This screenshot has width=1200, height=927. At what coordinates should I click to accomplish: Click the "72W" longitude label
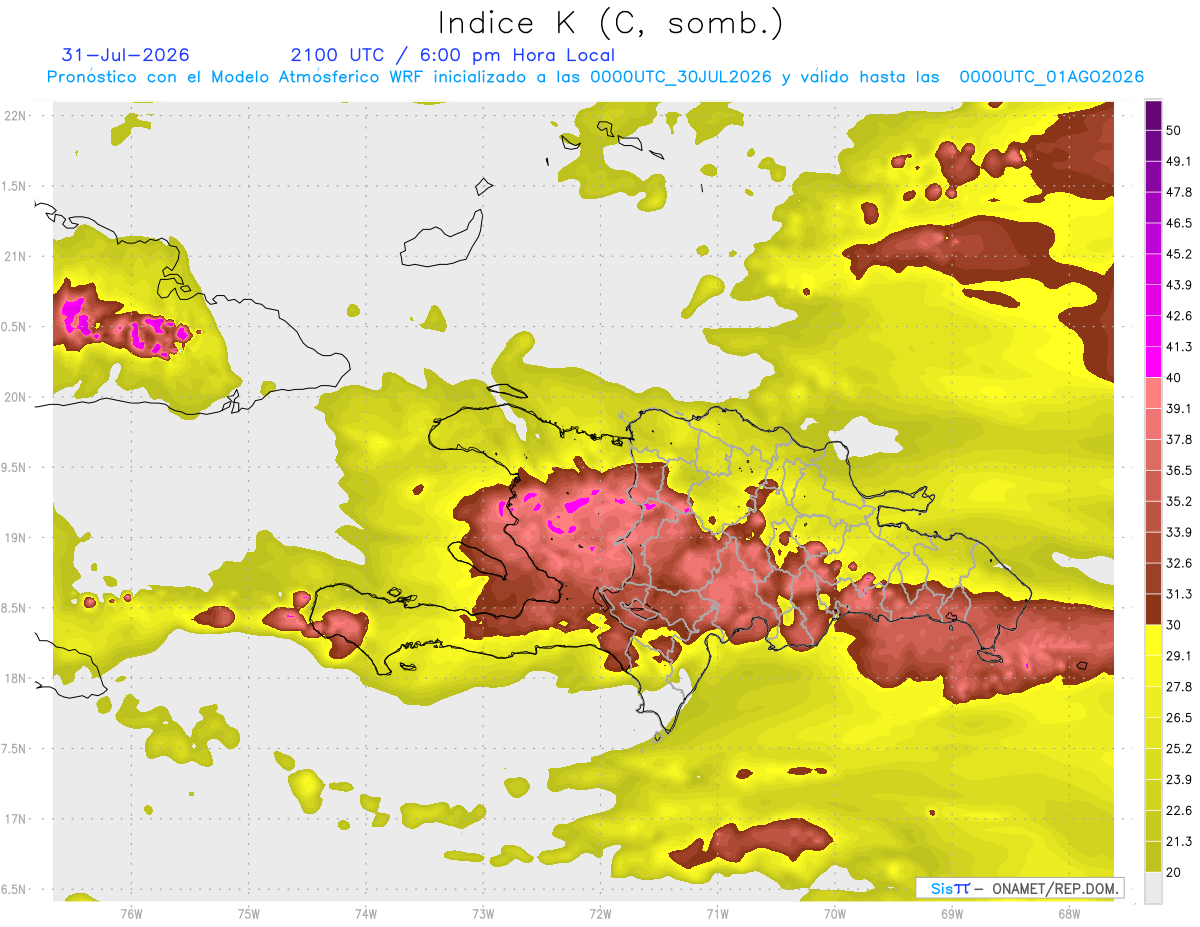(x=600, y=913)
